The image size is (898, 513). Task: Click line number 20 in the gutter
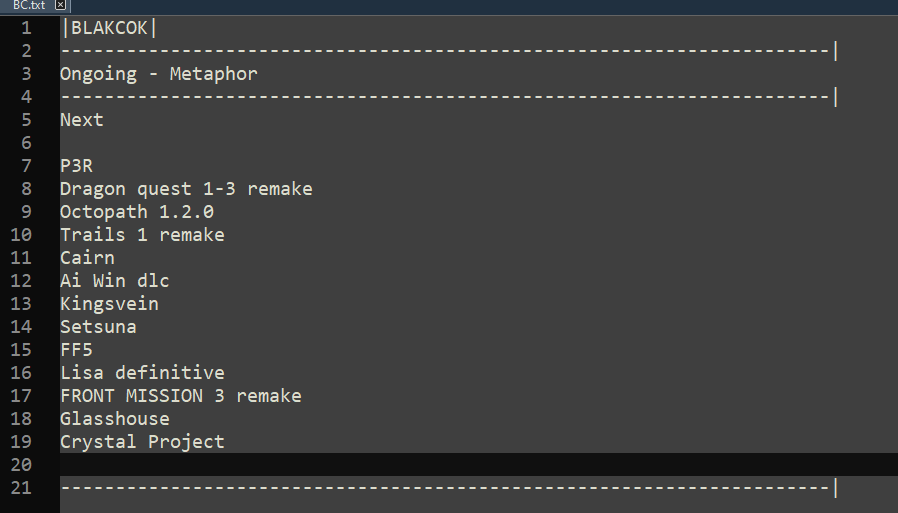tap(21, 465)
